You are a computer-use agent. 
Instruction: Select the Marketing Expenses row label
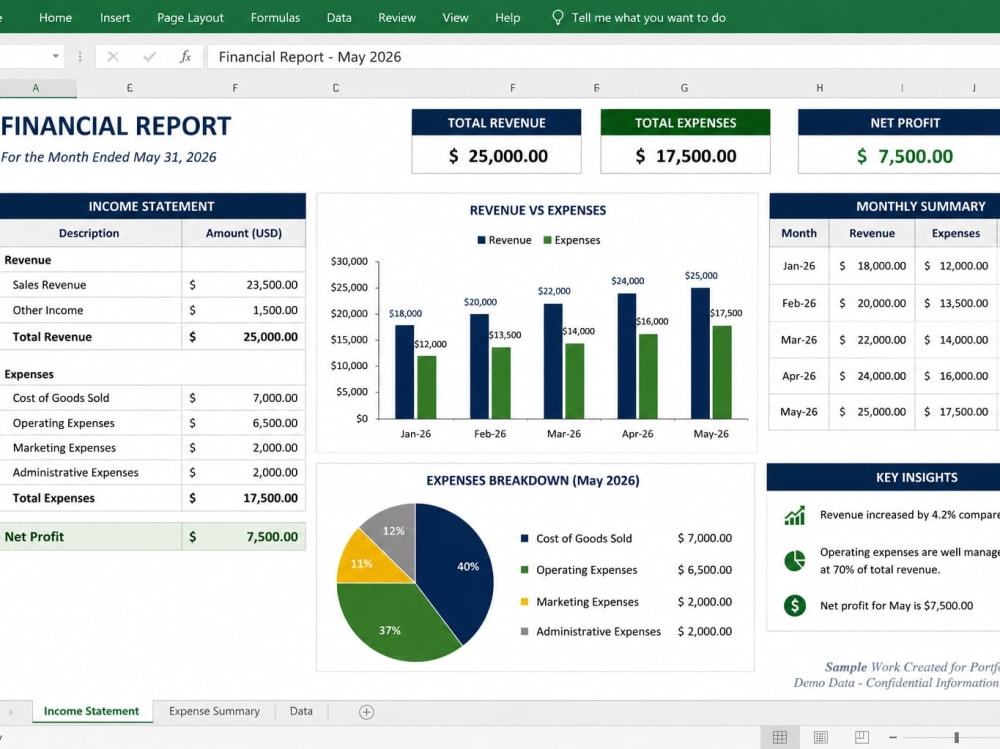(x=64, y=448)
